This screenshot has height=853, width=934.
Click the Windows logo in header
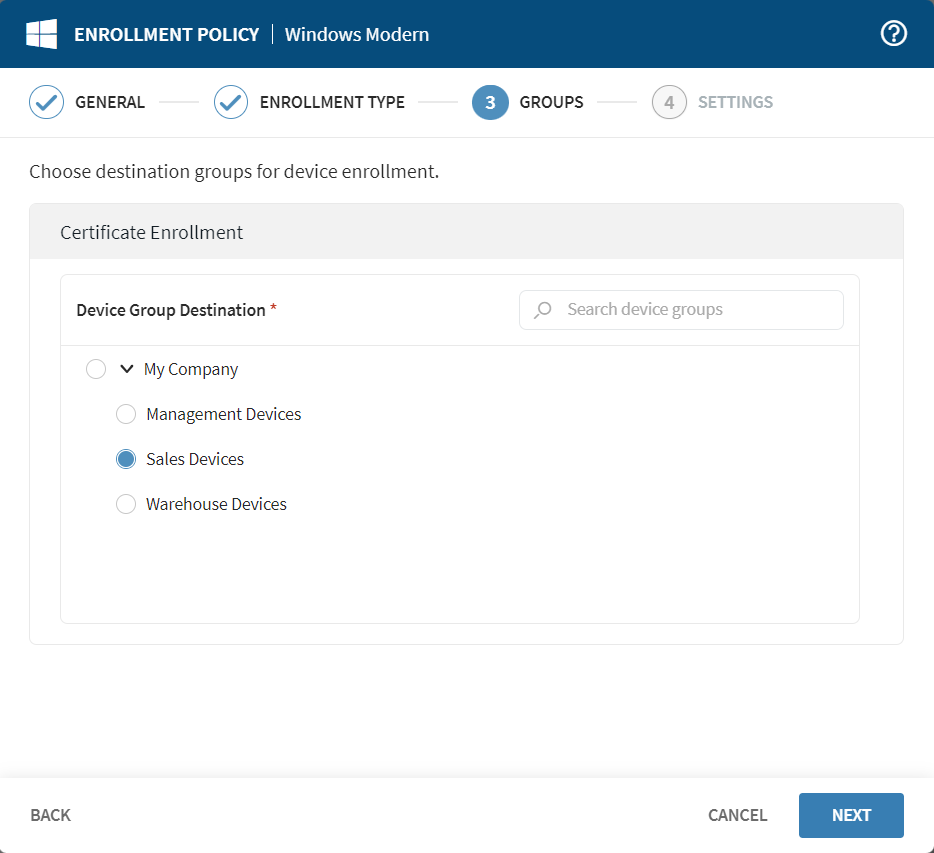41,34
